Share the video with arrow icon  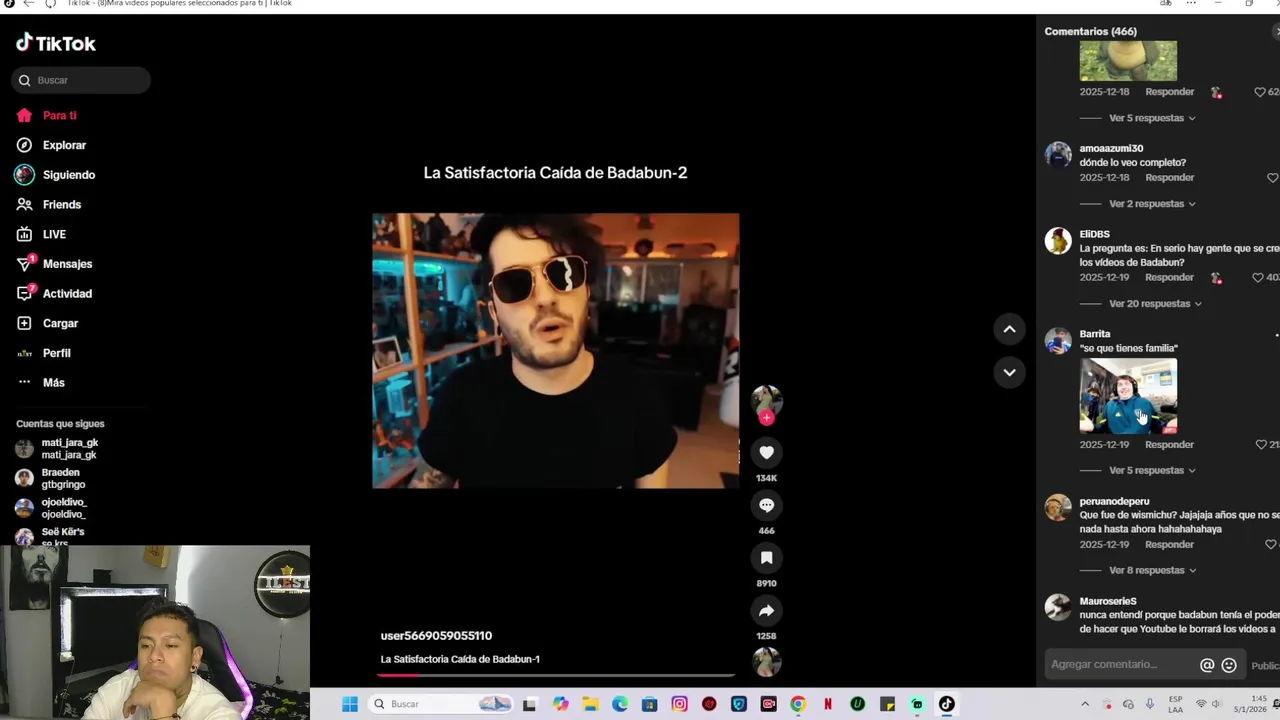(x=766, y=611)
